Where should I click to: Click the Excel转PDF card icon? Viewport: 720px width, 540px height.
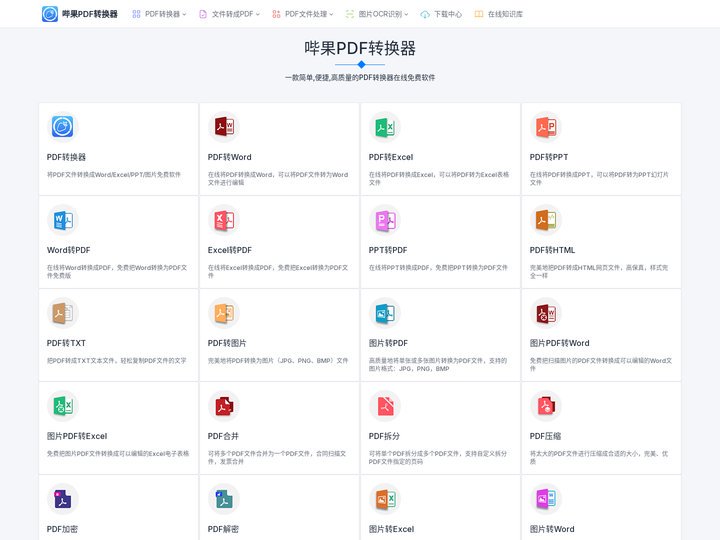(224, 220)
